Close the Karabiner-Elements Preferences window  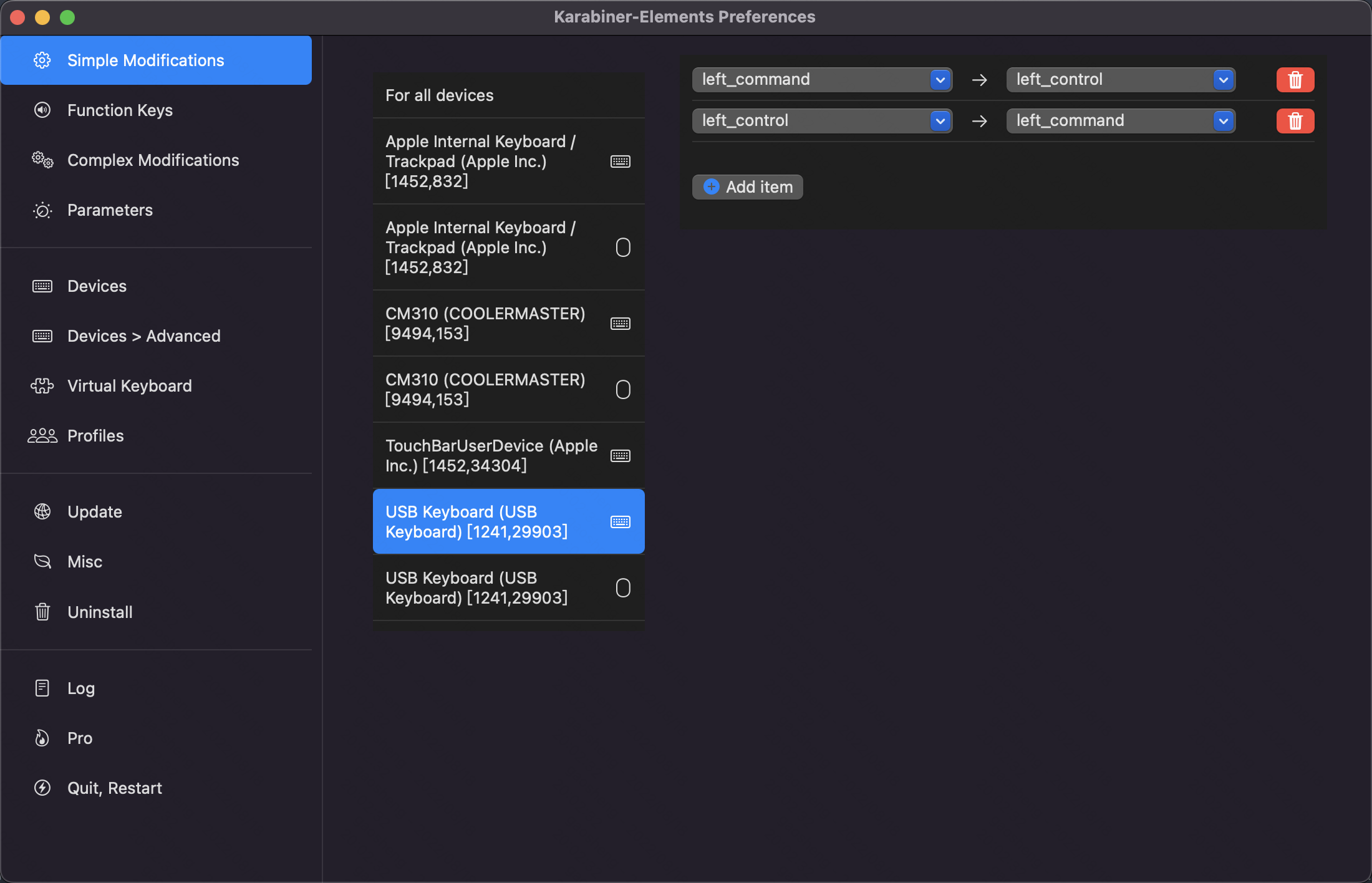tap(17, 17)
